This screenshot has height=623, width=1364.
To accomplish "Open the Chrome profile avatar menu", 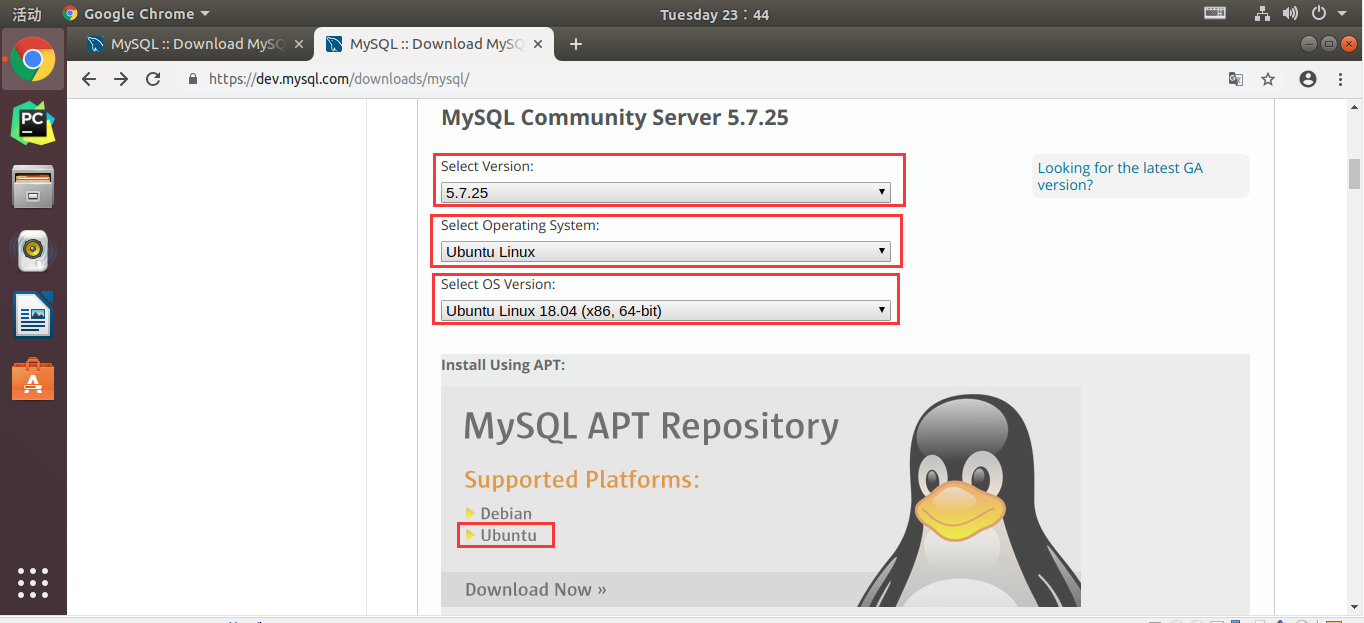I will click(x=1308, y=79).
